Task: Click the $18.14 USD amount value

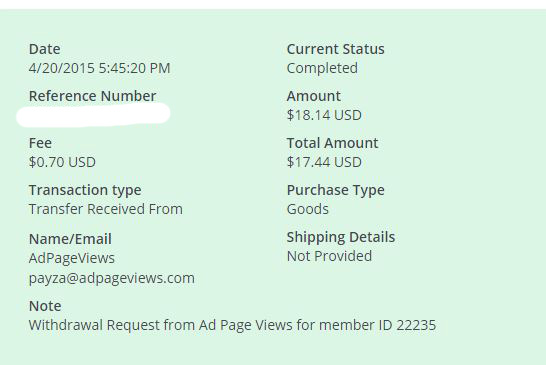Action: (324, 115)
